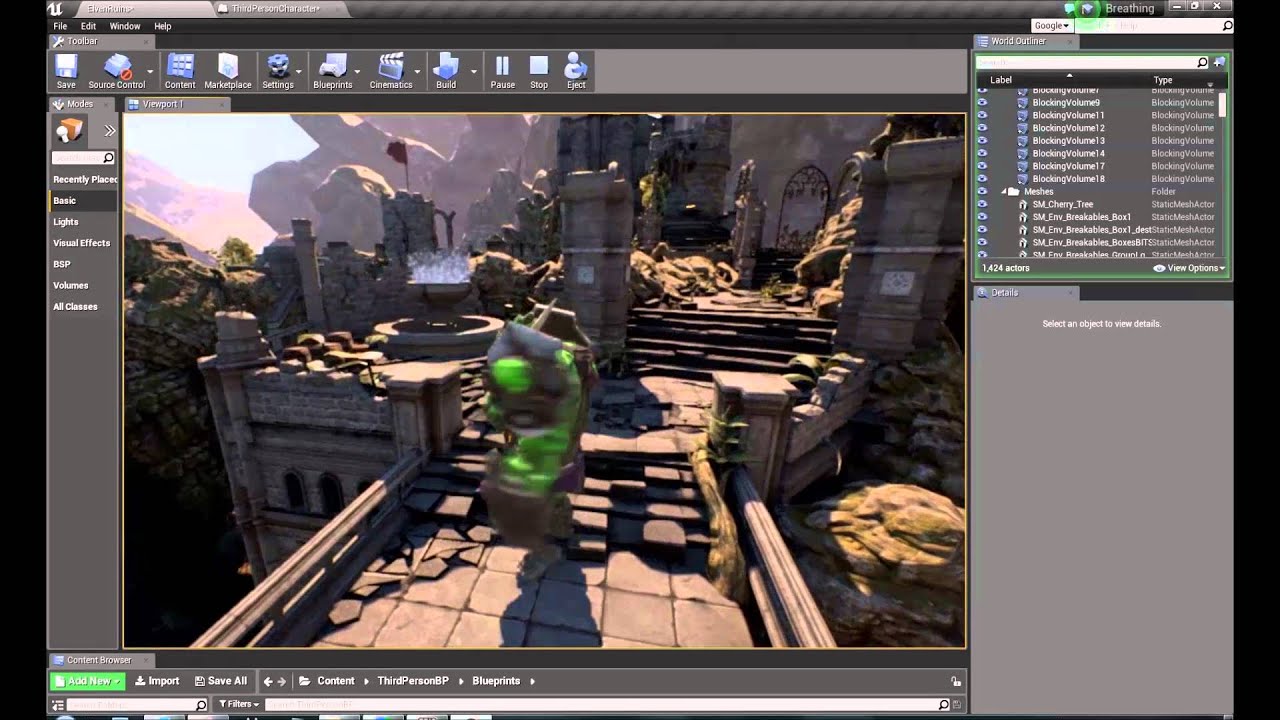Image resolution: width=1280 pixels, height=720 pixels.
Task: Navigate forward in Content Browser
Action: (x=282, y=681)
